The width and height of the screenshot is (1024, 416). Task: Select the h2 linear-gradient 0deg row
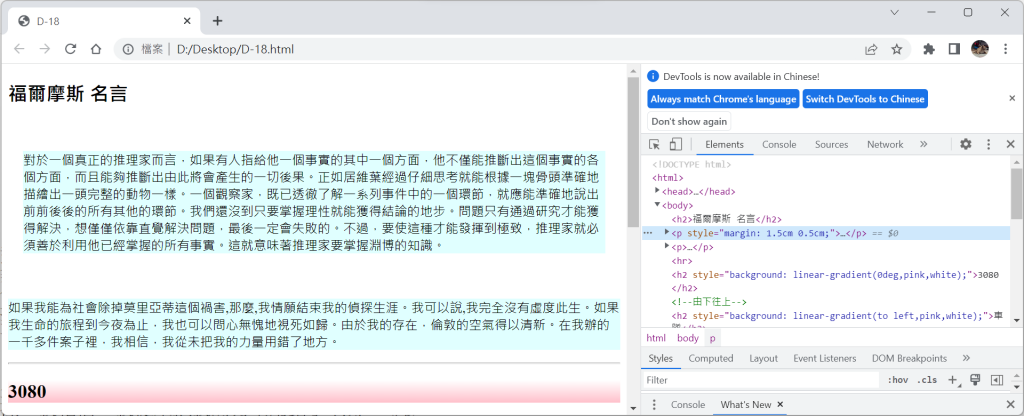coord(825,281)
